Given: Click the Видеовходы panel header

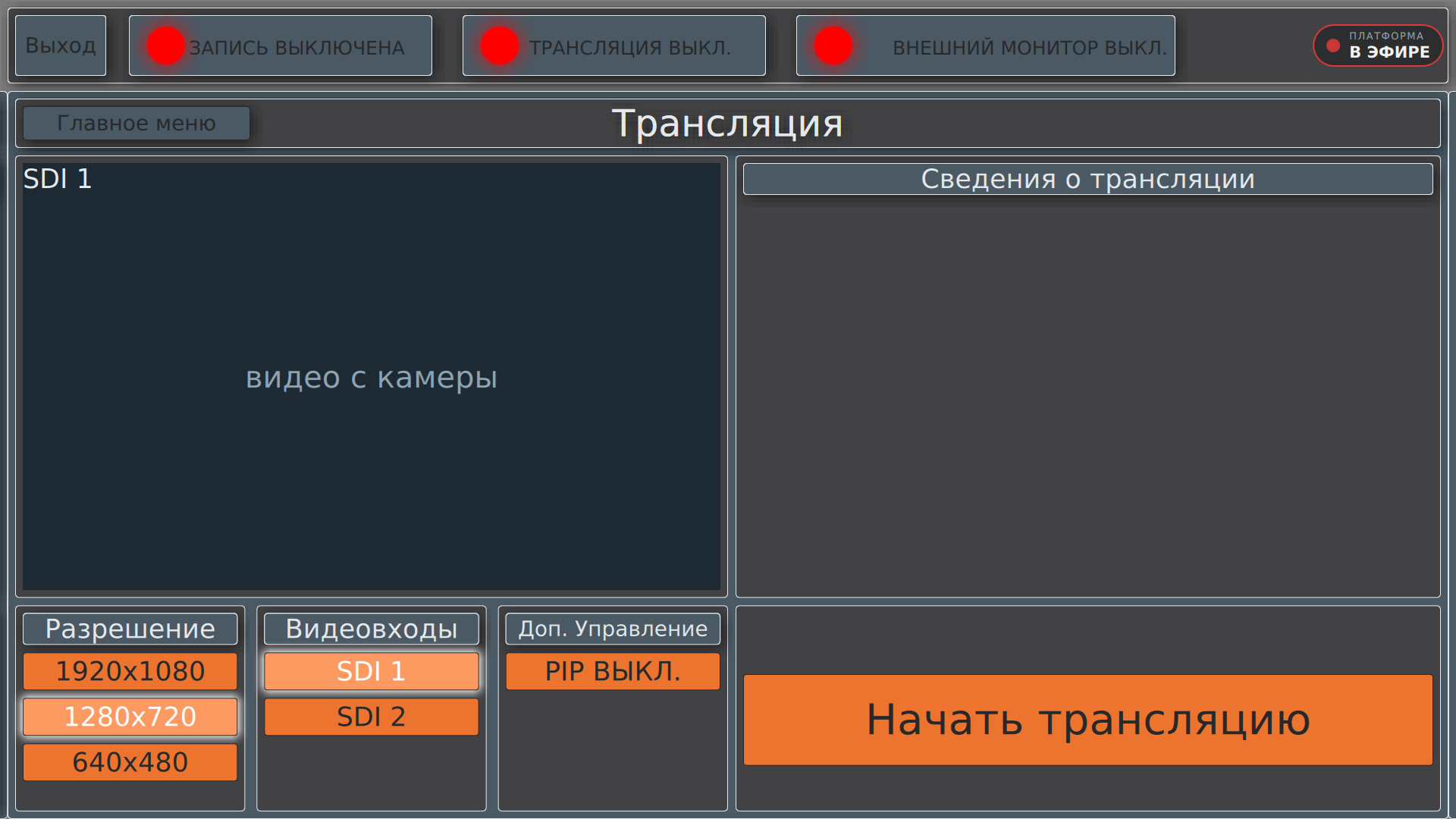Looking at the screenshot, I should tap(372, 629).
